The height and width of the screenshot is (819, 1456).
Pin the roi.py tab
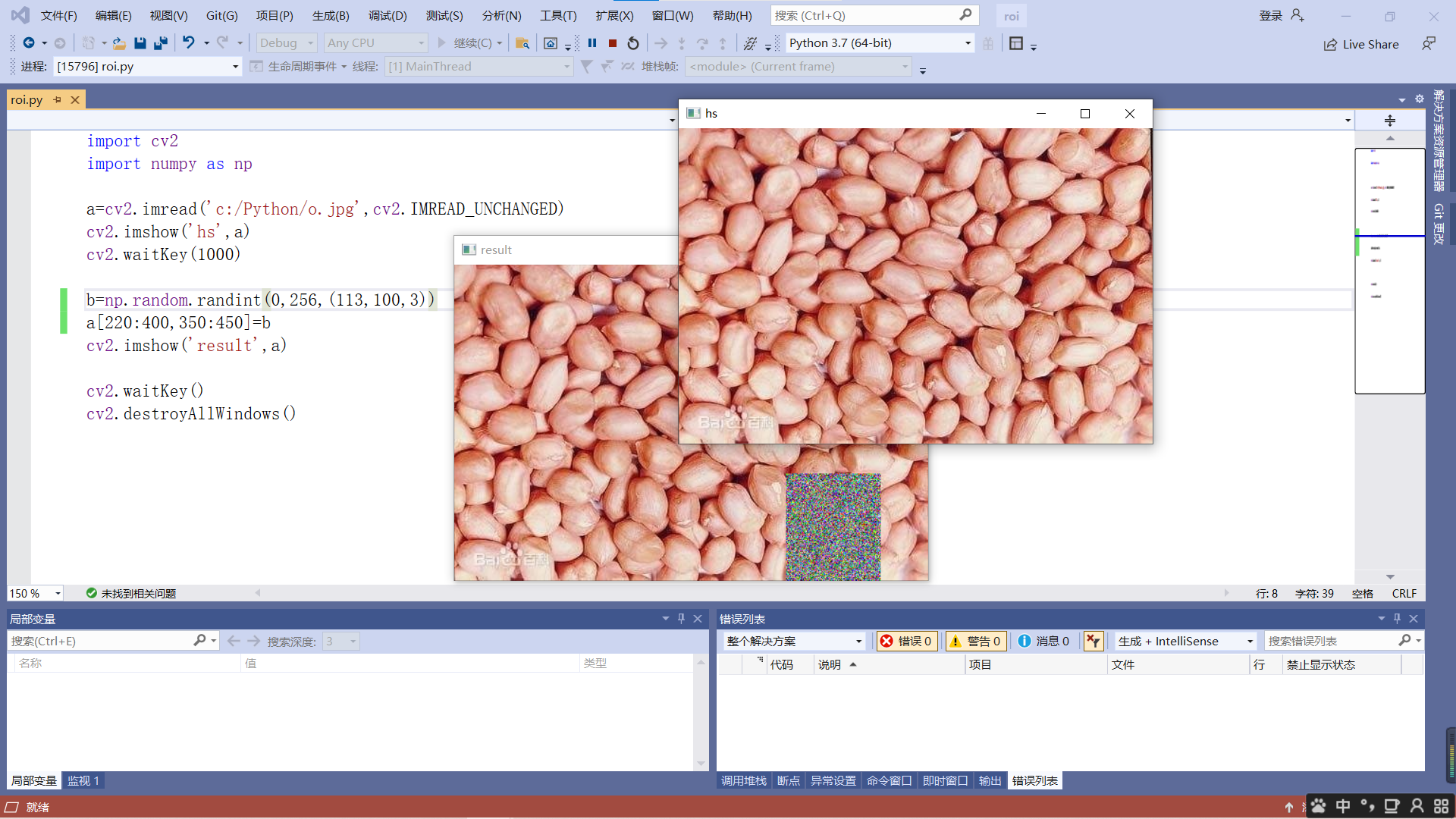[57, 99]
